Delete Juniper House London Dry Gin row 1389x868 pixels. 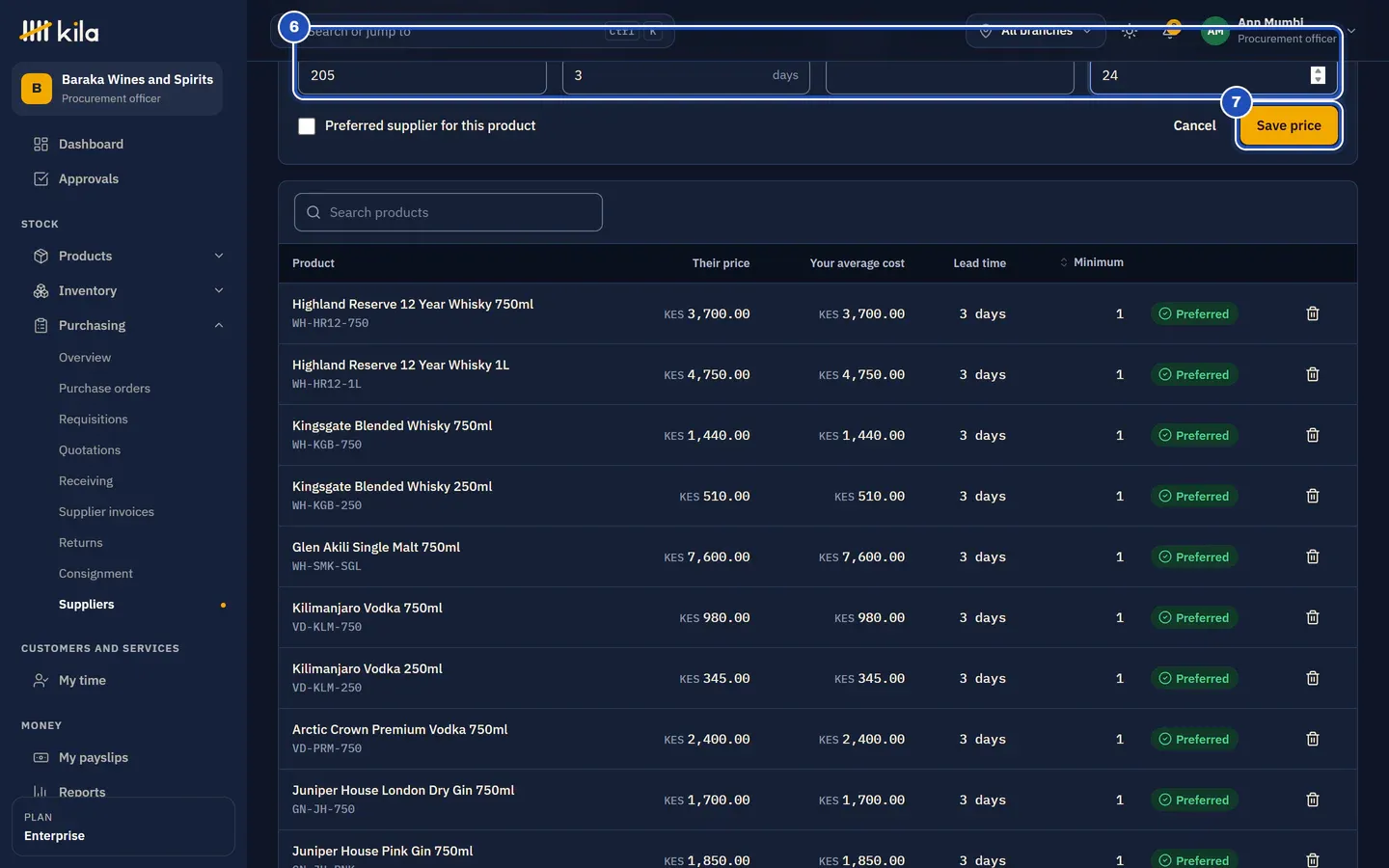pos(1312,800)
